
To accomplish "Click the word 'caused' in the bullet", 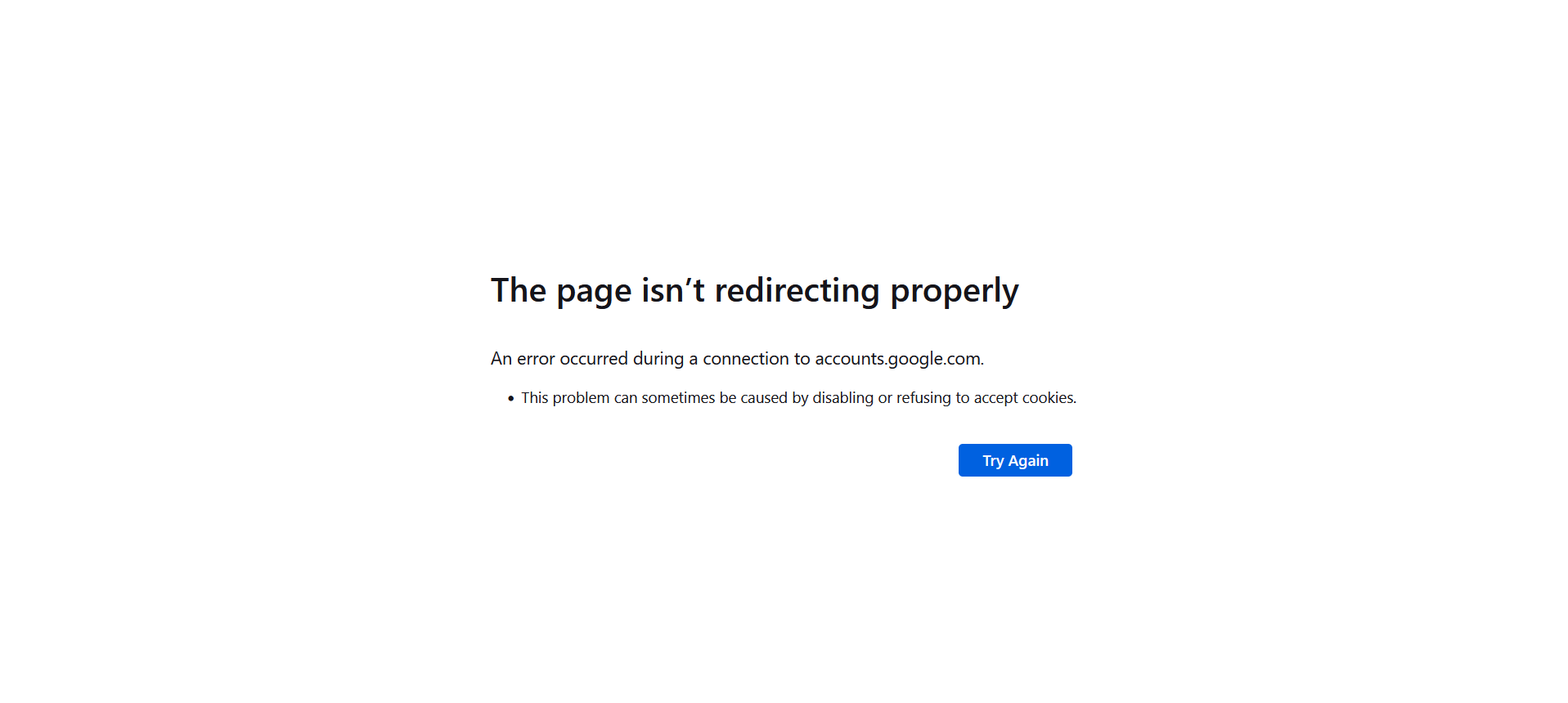I will (764, 398).
